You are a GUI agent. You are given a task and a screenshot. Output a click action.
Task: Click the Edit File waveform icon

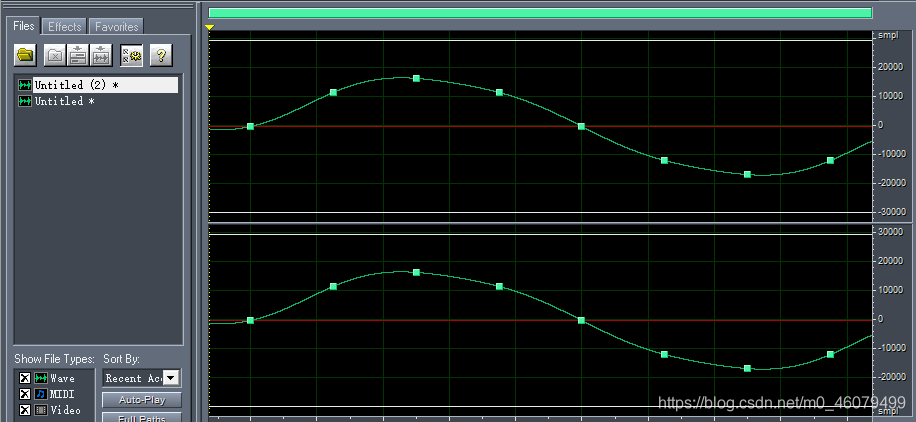click(x=102, y=56)
